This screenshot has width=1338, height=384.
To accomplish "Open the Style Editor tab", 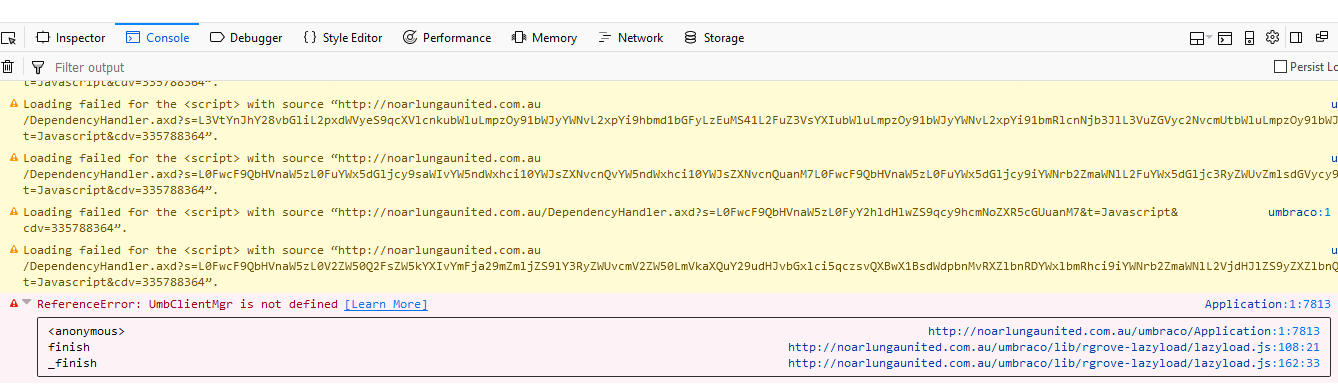I will pos(342,38).
